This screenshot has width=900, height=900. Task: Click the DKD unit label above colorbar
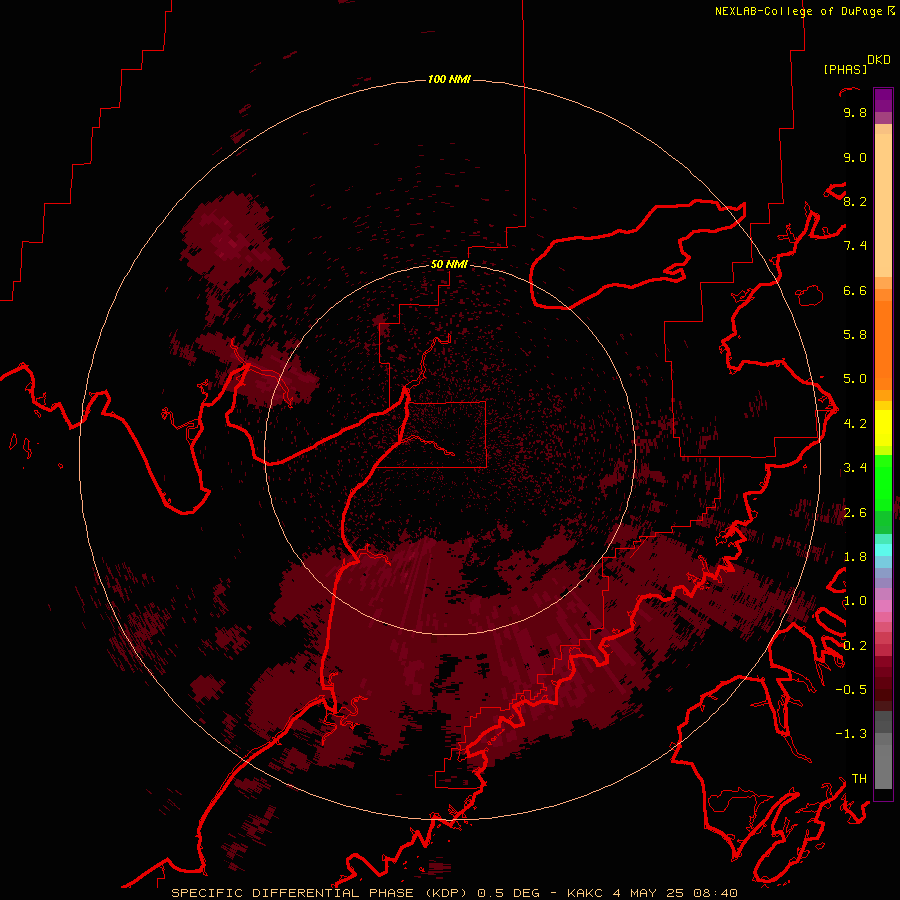click(878, 60)
